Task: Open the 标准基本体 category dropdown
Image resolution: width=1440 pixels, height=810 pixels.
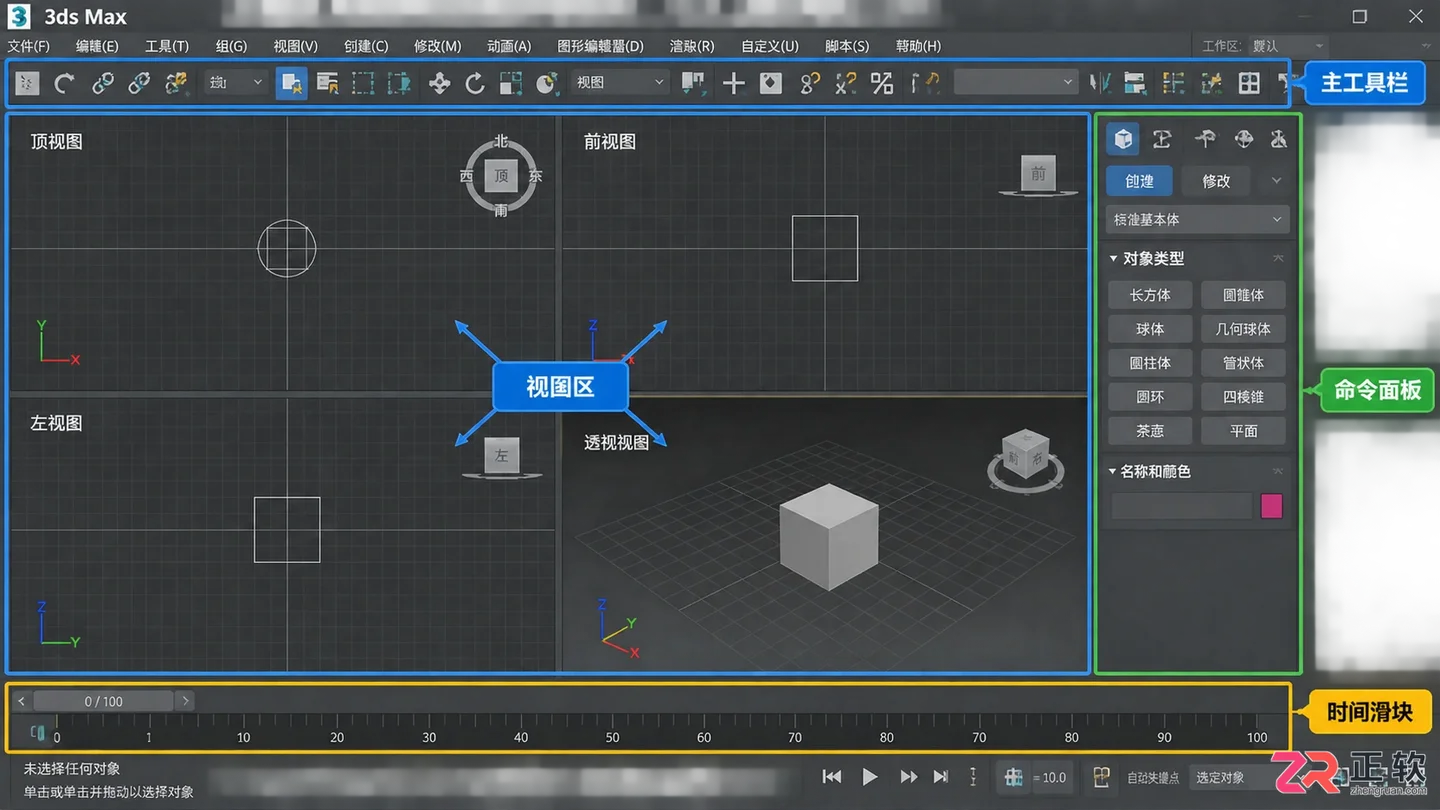Action: click(1198, 219)
